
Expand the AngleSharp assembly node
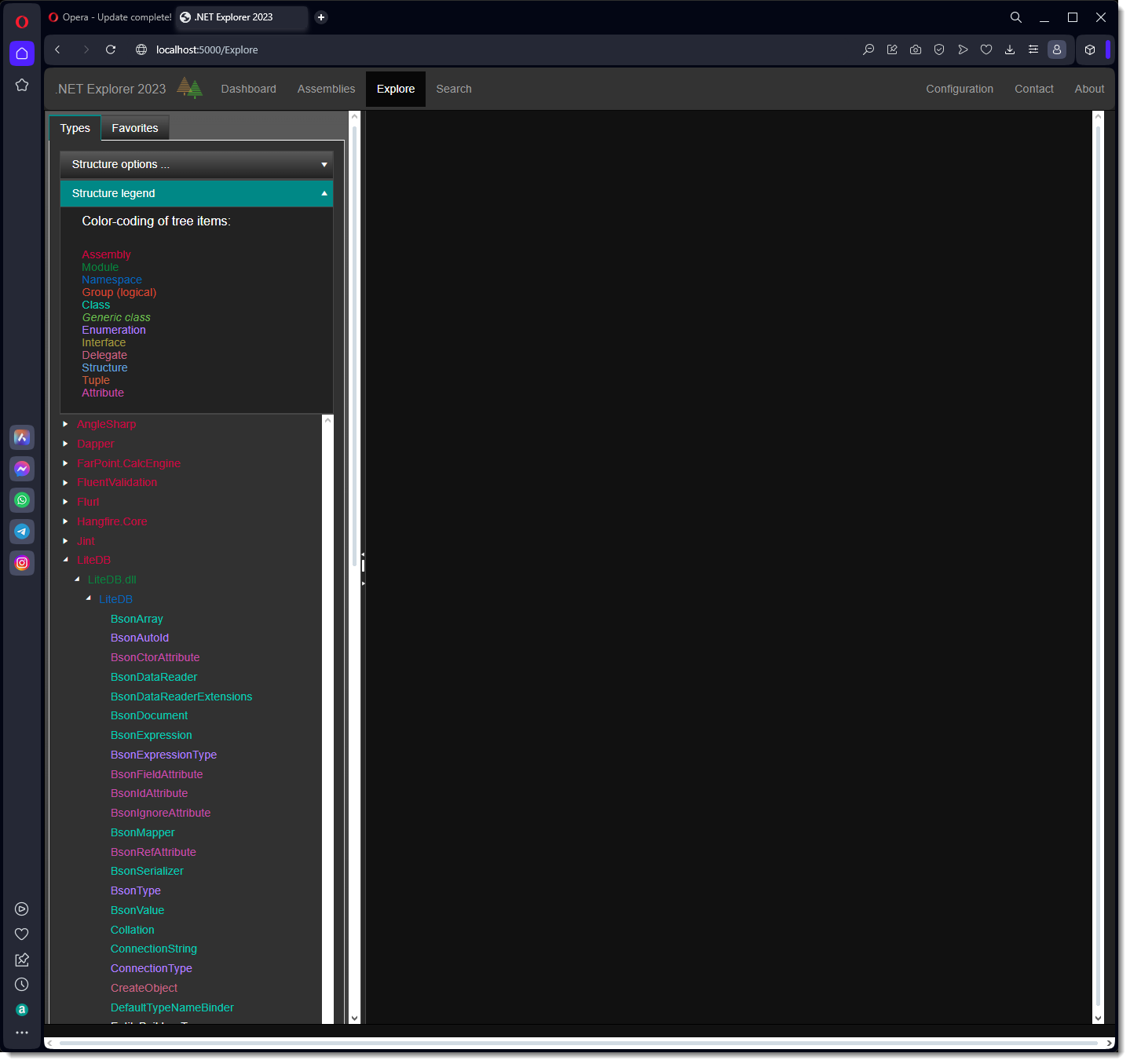(65, 424)
